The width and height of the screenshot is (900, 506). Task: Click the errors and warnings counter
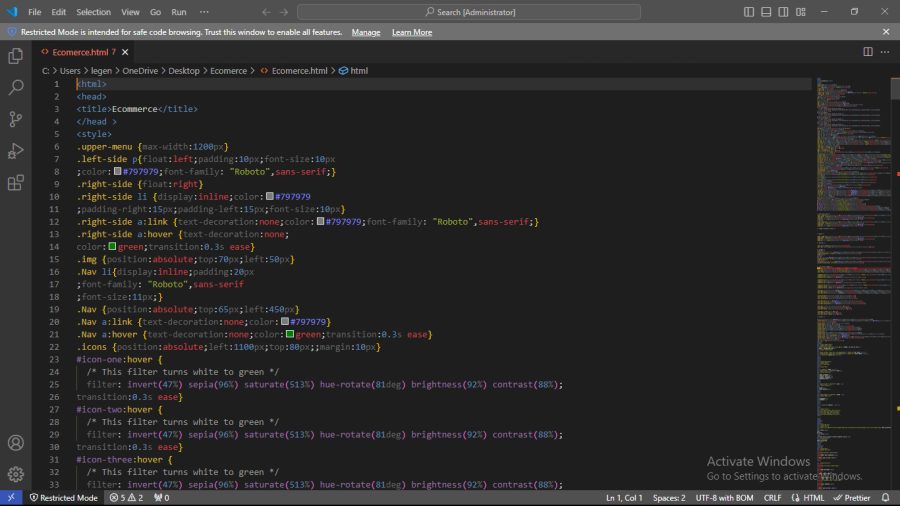126,497
